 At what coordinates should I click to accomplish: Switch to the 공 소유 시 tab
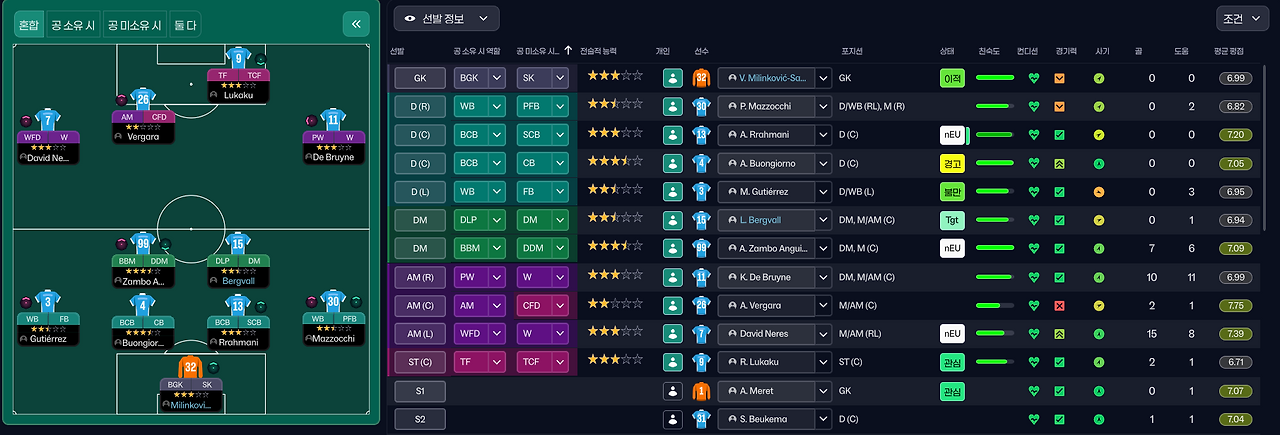73,25
